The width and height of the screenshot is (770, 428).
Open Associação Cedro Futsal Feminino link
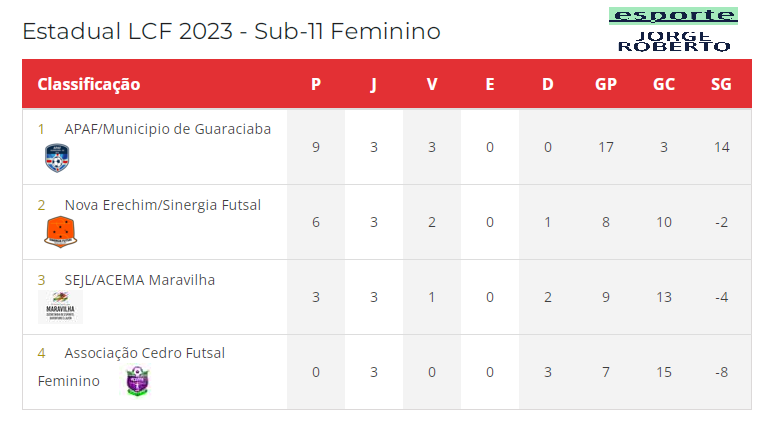pos(131,367)
